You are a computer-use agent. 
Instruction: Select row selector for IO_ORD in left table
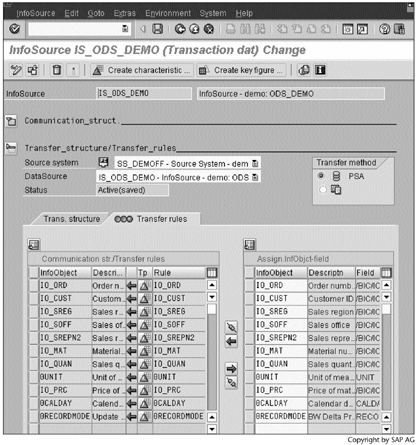coord(34,285)
